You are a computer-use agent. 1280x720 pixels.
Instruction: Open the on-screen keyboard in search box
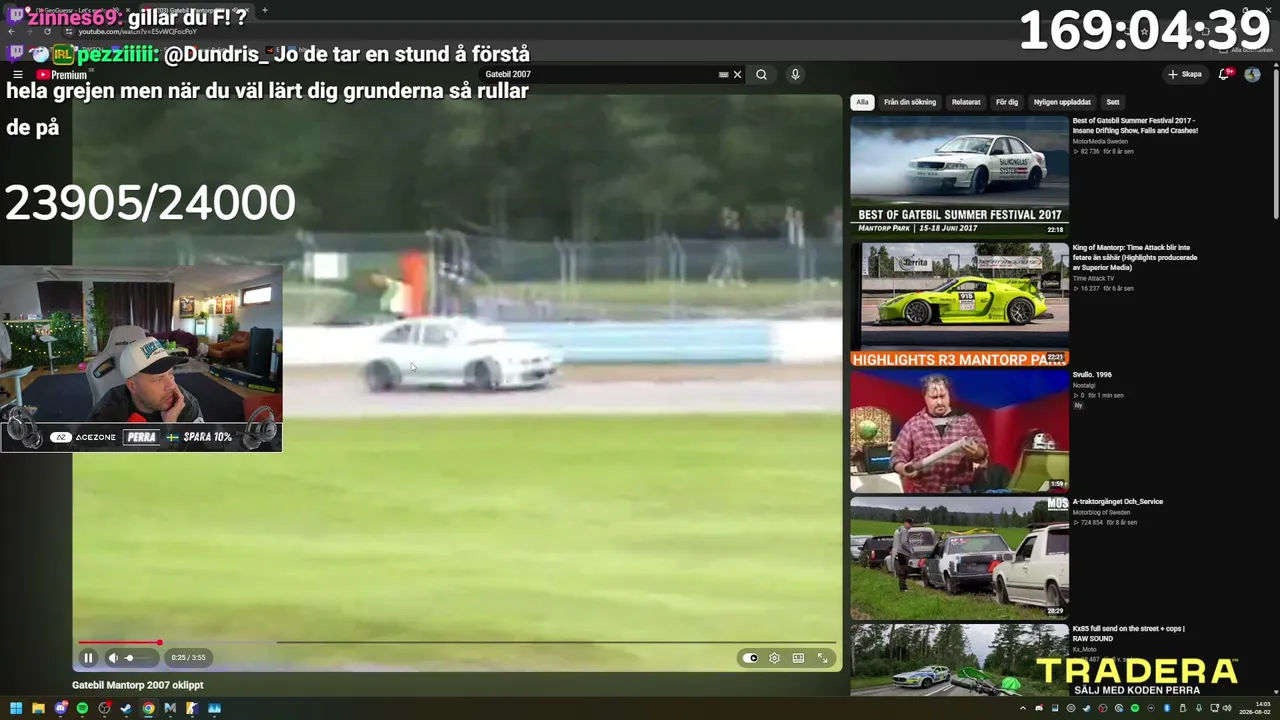coord(723,75)
